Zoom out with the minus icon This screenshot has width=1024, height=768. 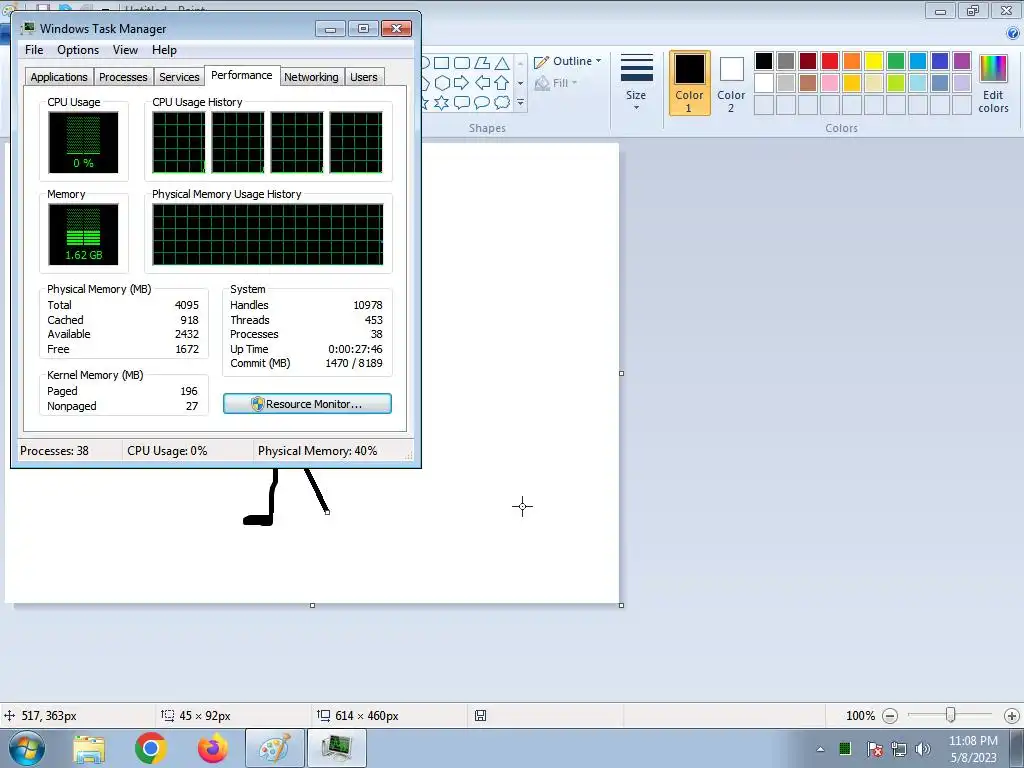click(x=889, y=716)
